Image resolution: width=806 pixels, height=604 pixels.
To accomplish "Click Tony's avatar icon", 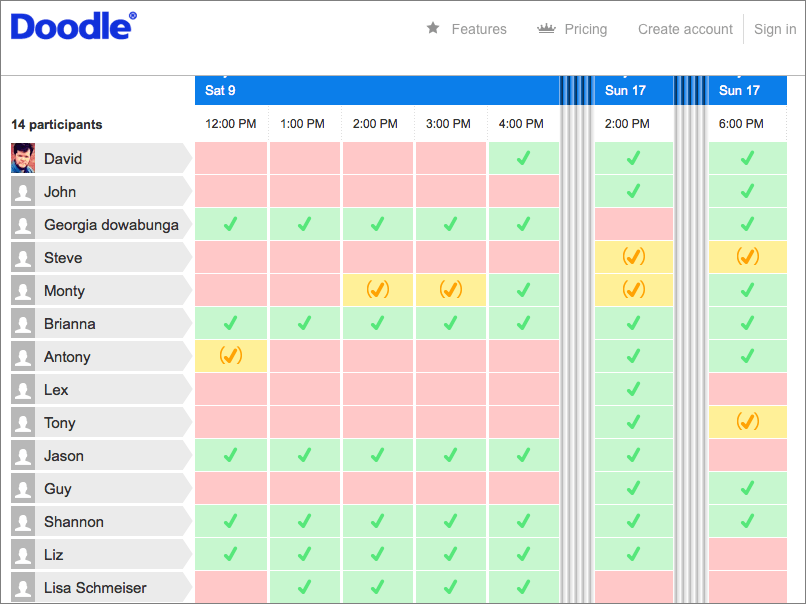I will [x=22, y=422].
